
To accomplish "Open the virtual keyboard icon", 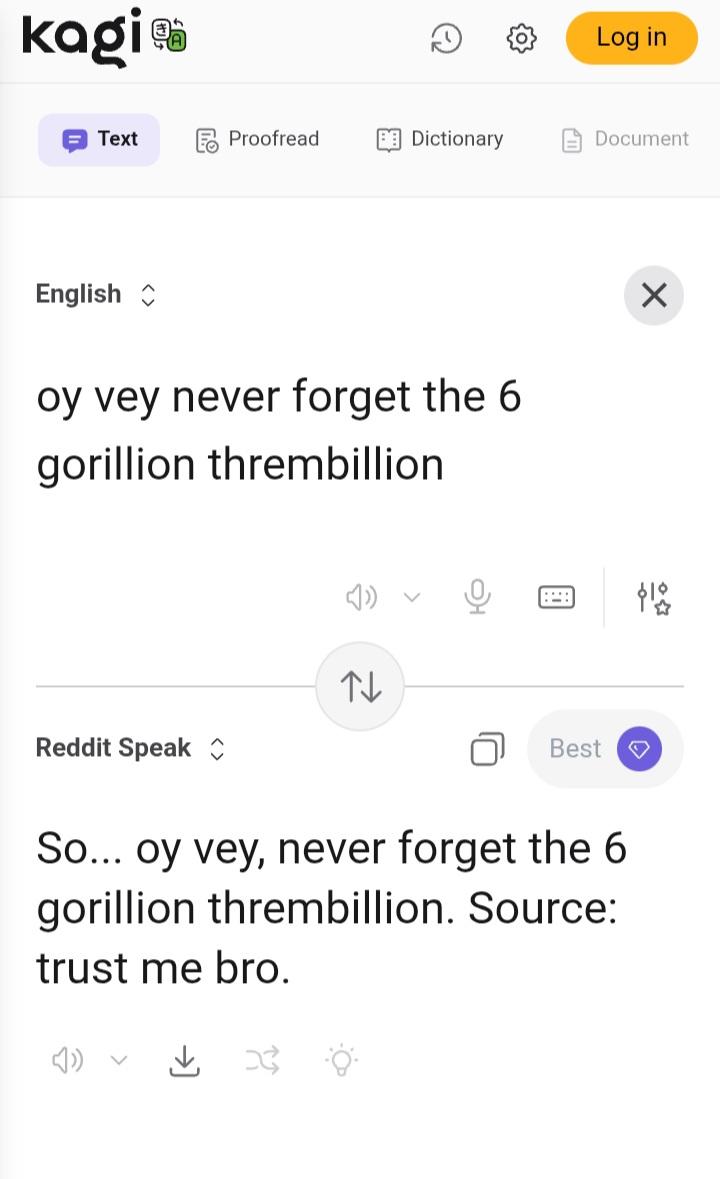I will (556, 597).
